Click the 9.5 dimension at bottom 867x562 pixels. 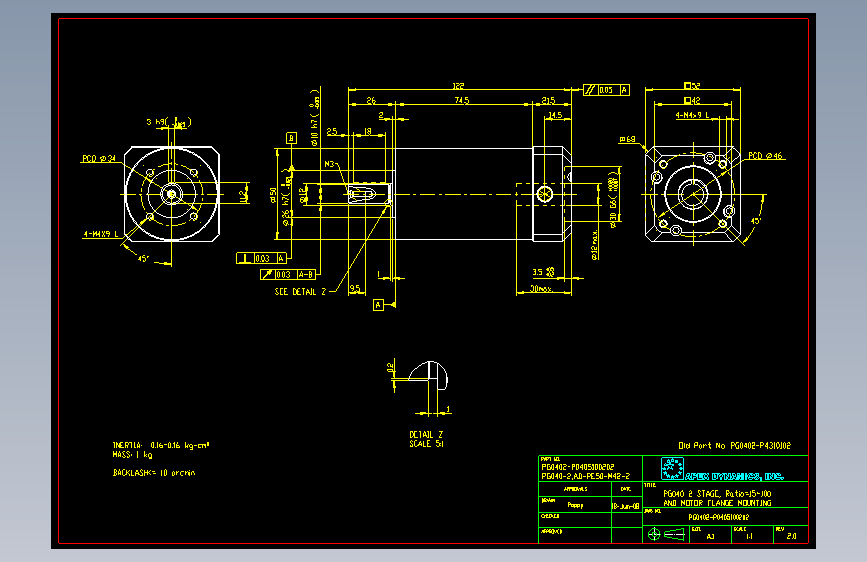tap(355, 288)
